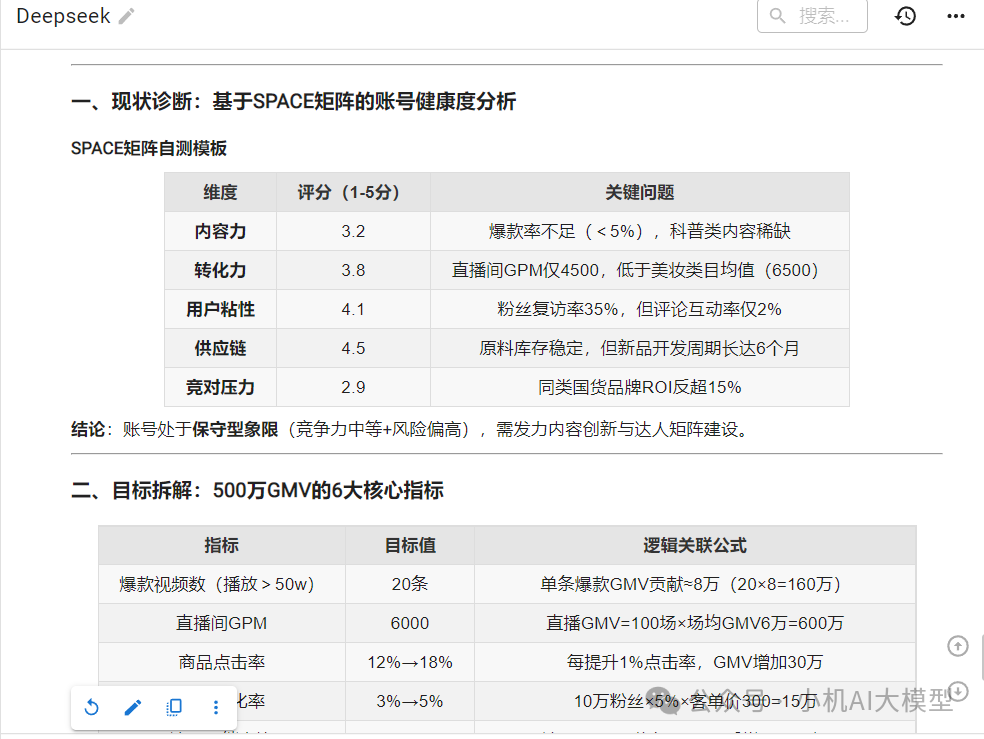Open the three-dot more options menu
The image size is (984, 739).
[x=955, y=16]
